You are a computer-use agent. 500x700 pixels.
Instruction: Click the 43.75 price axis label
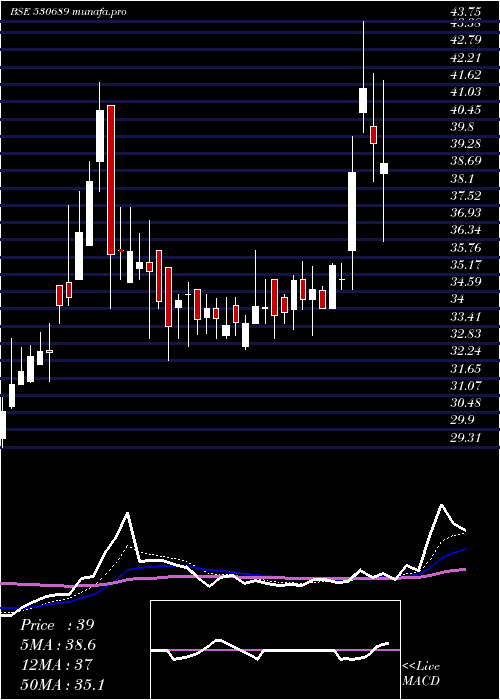click(x=465, y=13)
